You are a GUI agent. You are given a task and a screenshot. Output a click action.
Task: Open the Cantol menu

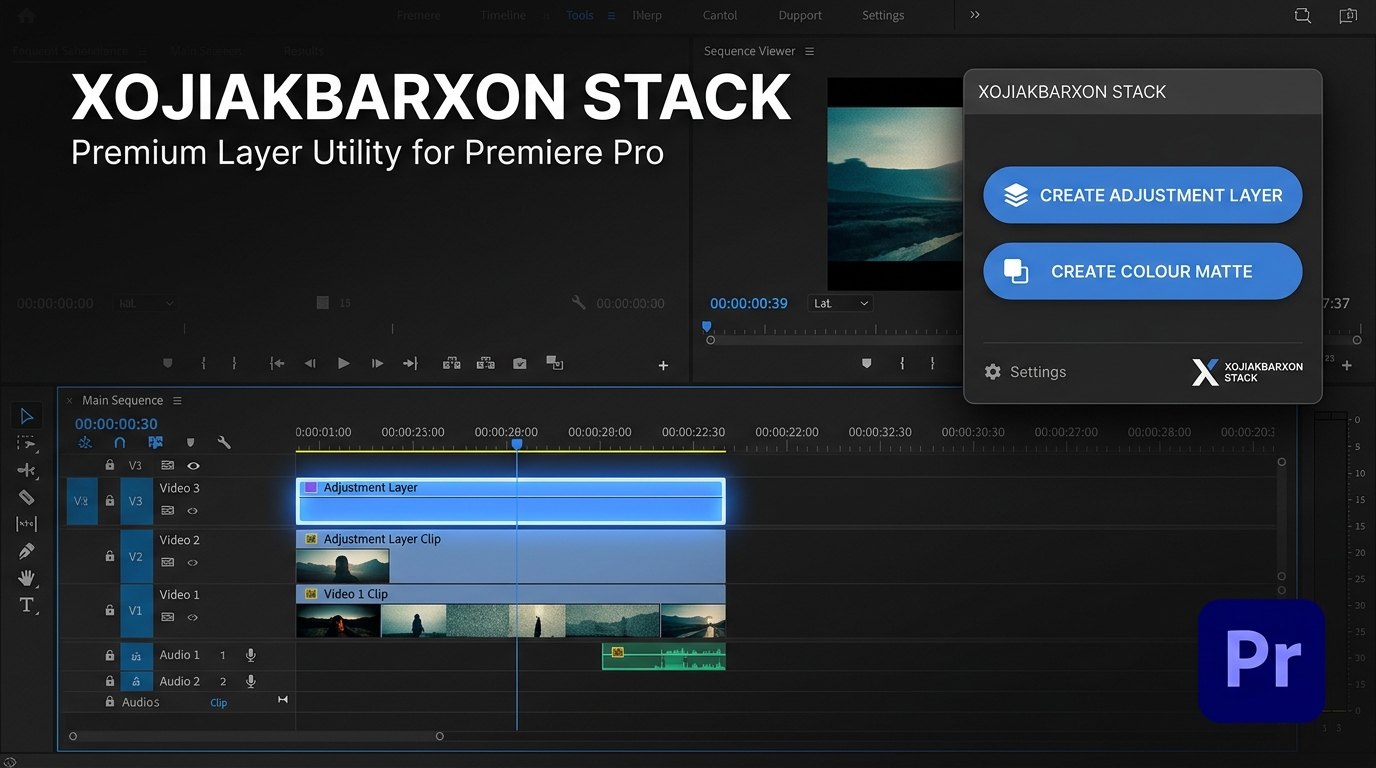720,15
